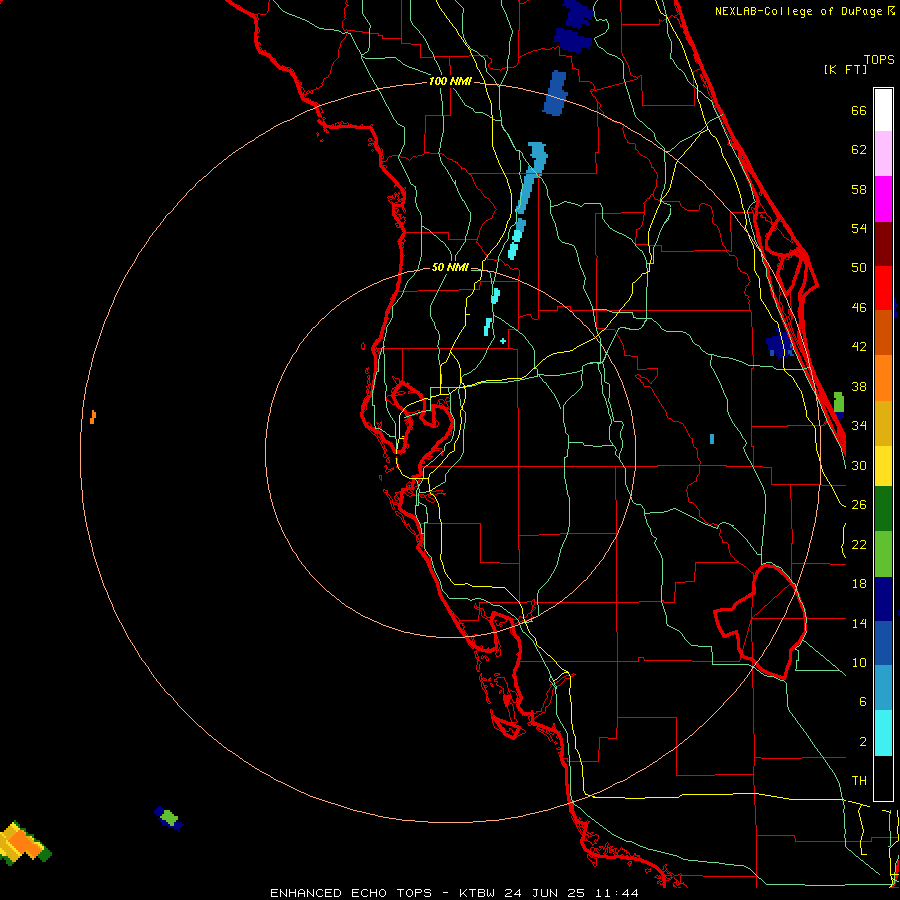Click the '6' legend value
This screenshot has height=900, width=900.
pyautogui.click(x=863, y=701)
